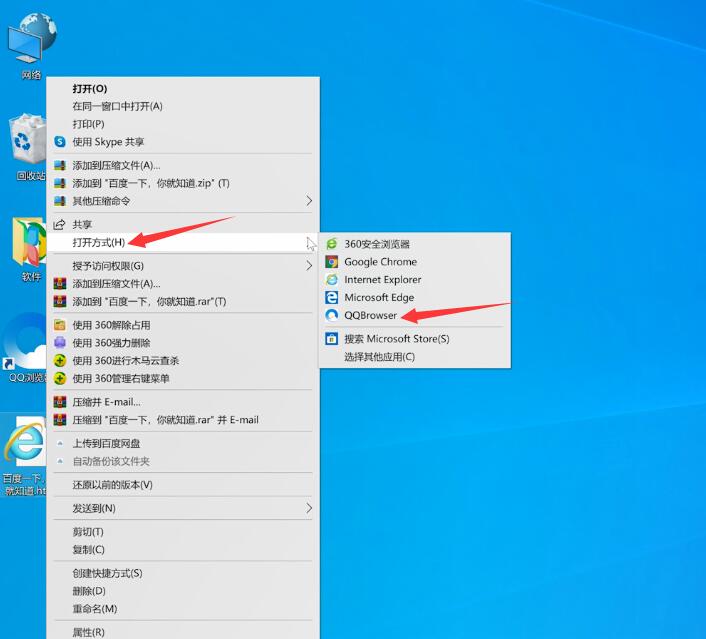Viewport: 706px width, 639px height.
Task: Click 使用 360强力删除 menu entry
Action: [110, 343]
